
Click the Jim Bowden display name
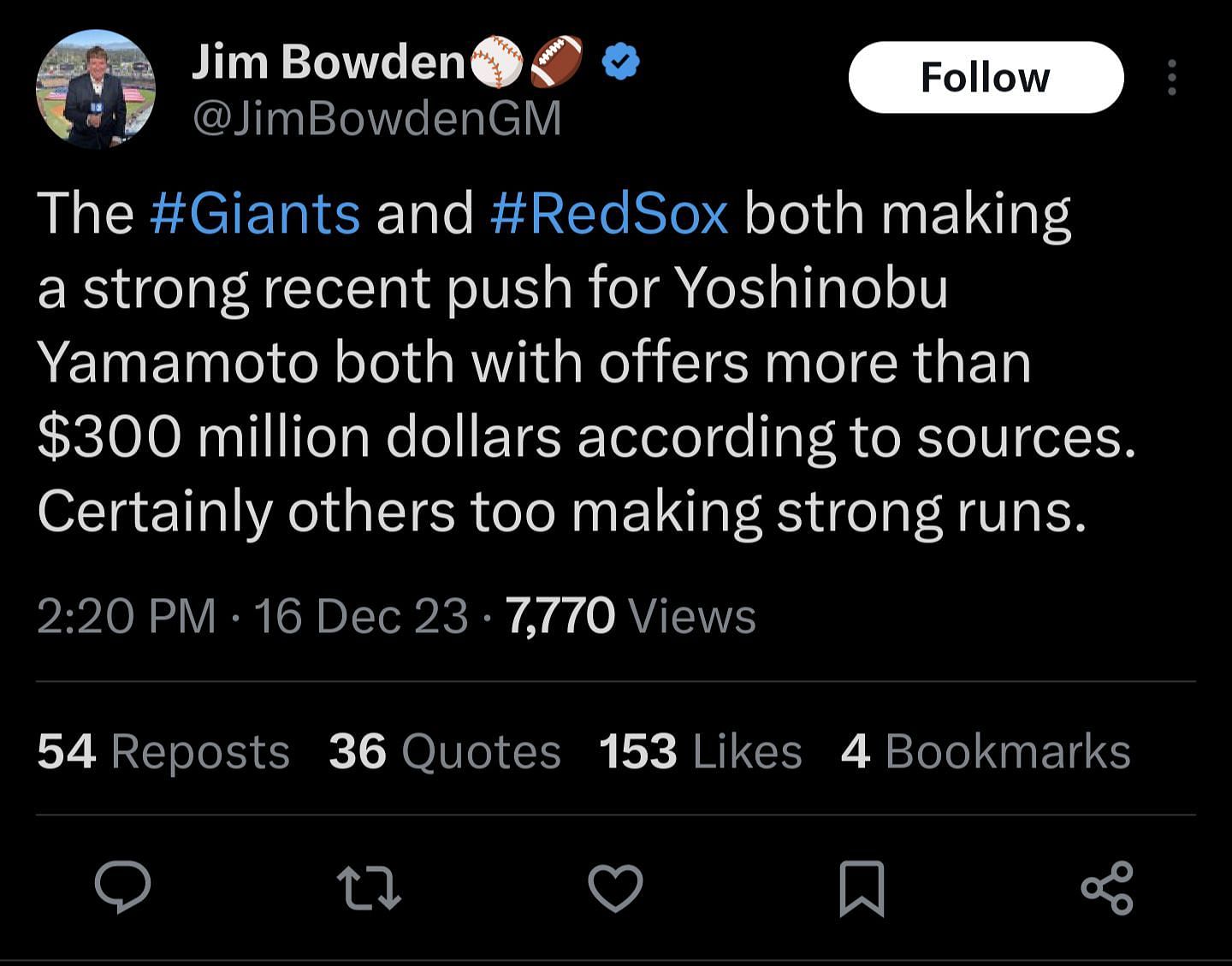(x=328, y=62)
